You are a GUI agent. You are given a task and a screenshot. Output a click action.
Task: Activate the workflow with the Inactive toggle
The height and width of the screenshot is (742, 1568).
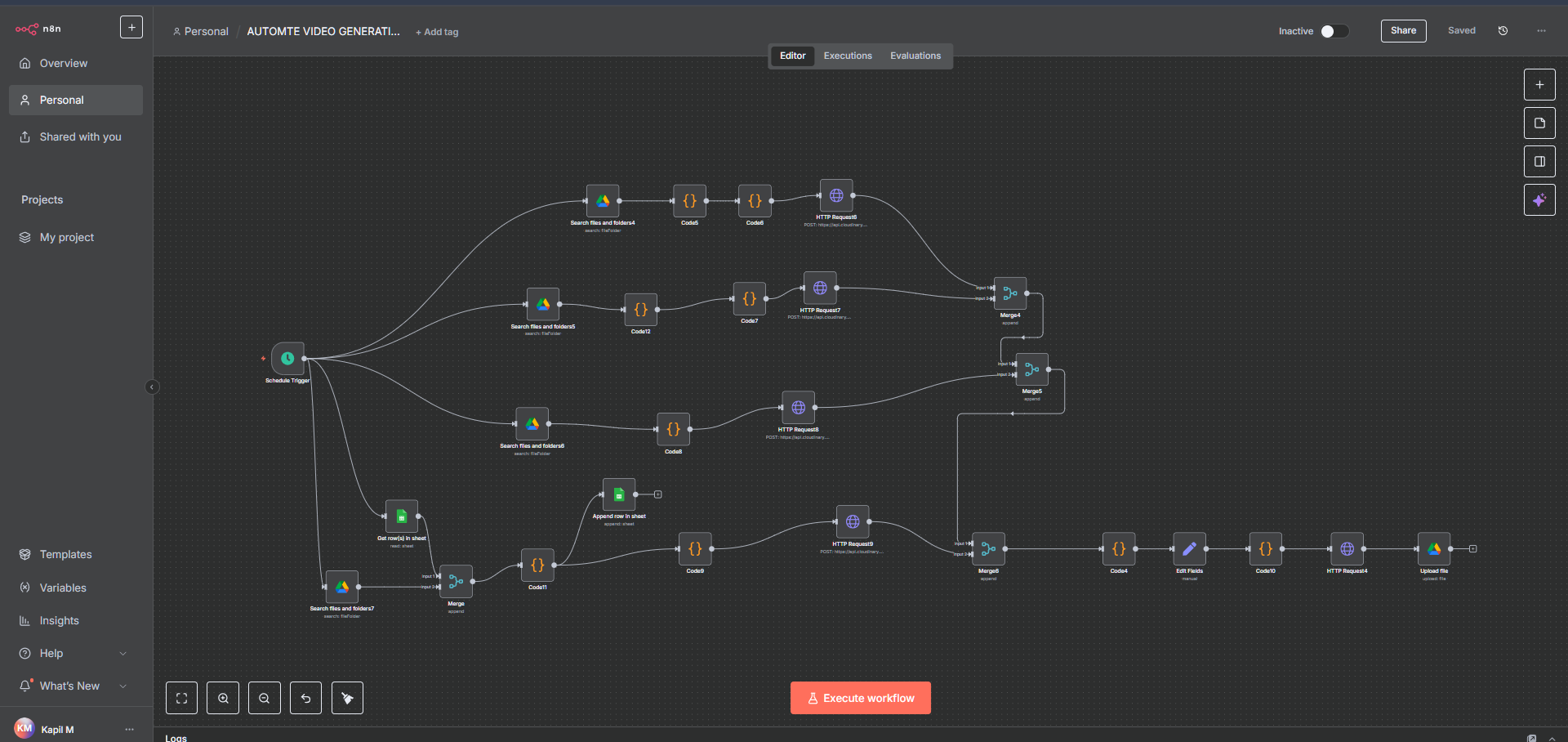(1336, 30)
